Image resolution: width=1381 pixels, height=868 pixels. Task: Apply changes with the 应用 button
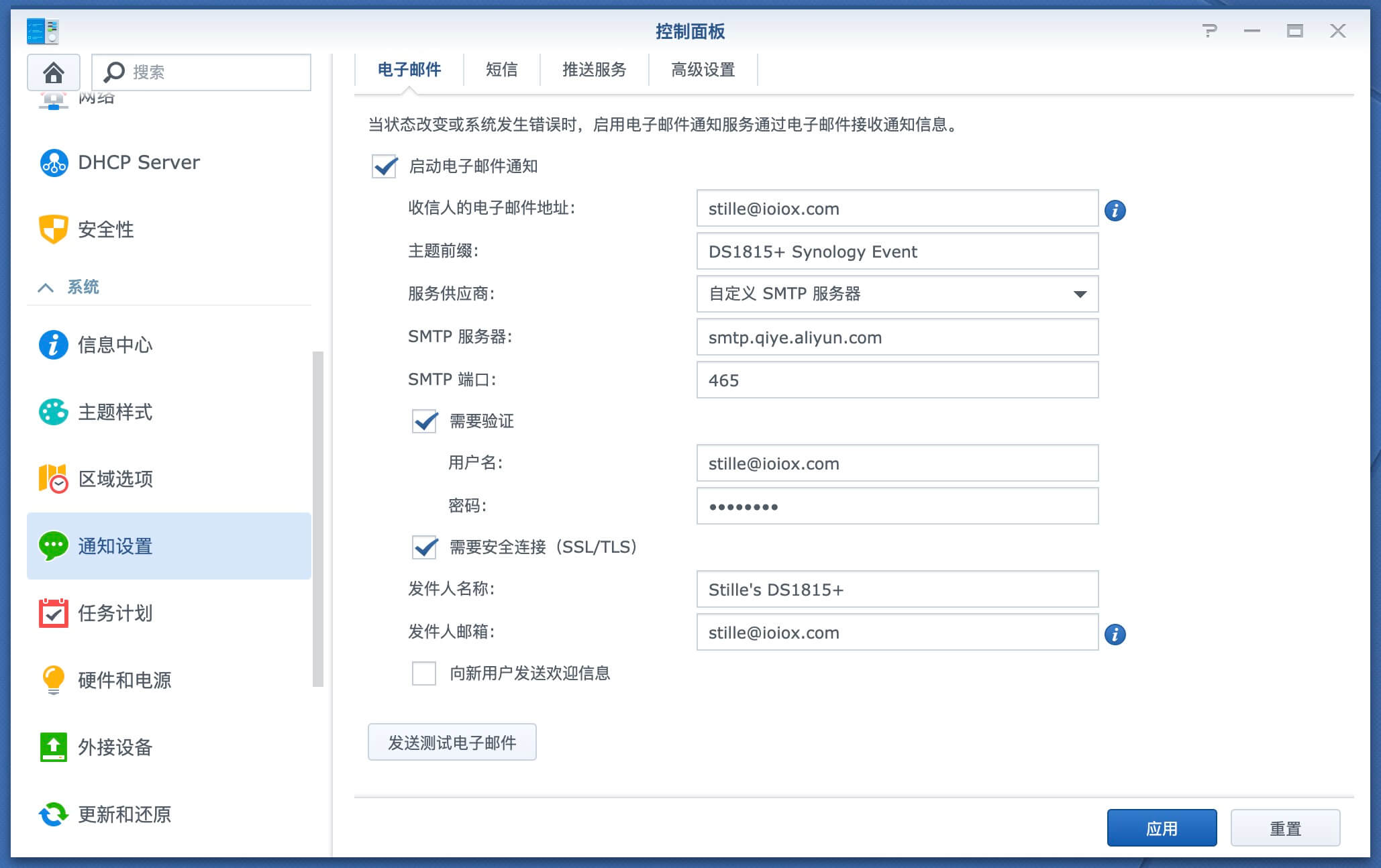[x=1162, y=828]
